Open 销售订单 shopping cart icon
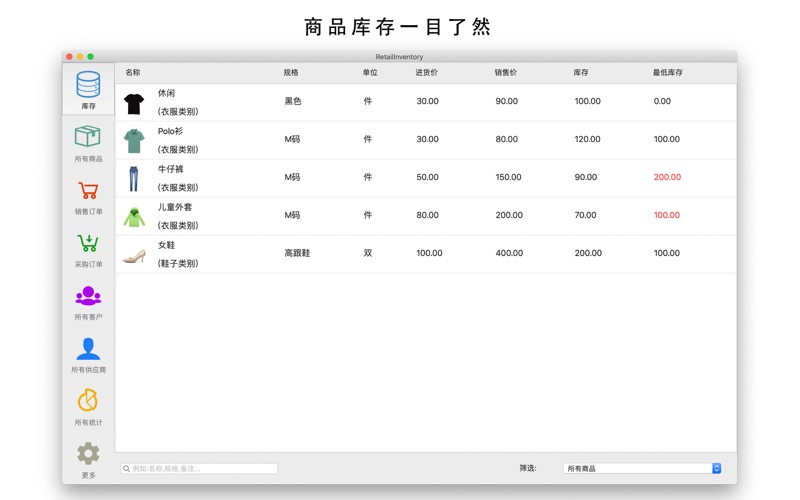The image size is (800, 500). [x=88, y=191]
